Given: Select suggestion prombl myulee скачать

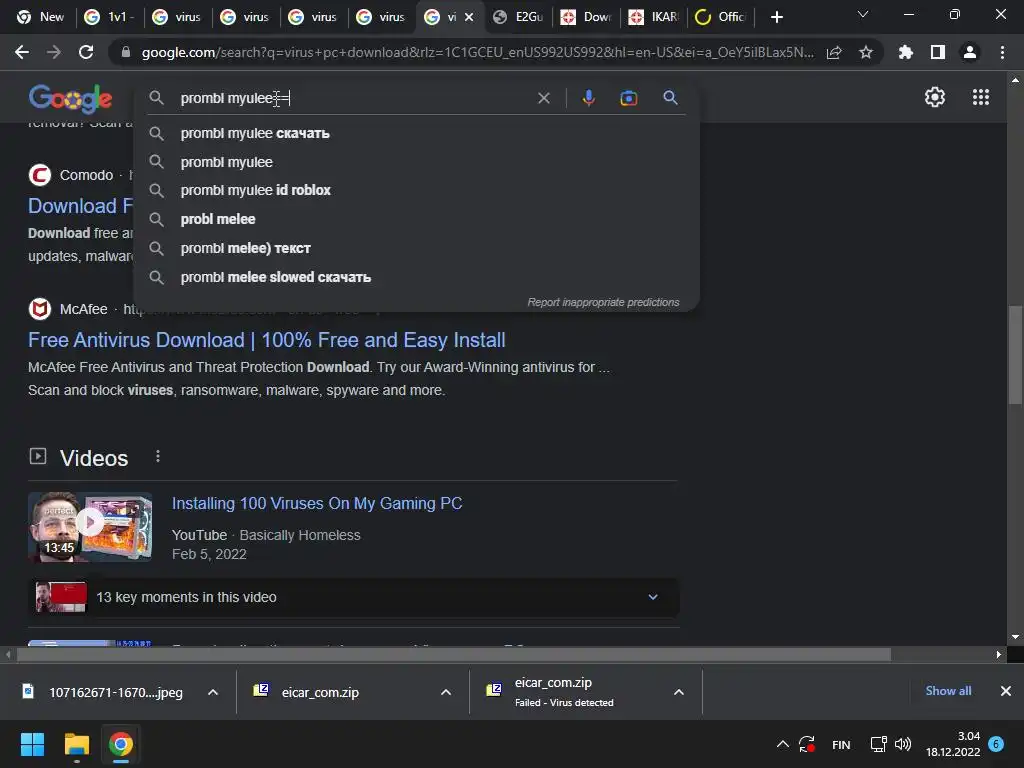Looking at the screenshot, I should 416,133.
